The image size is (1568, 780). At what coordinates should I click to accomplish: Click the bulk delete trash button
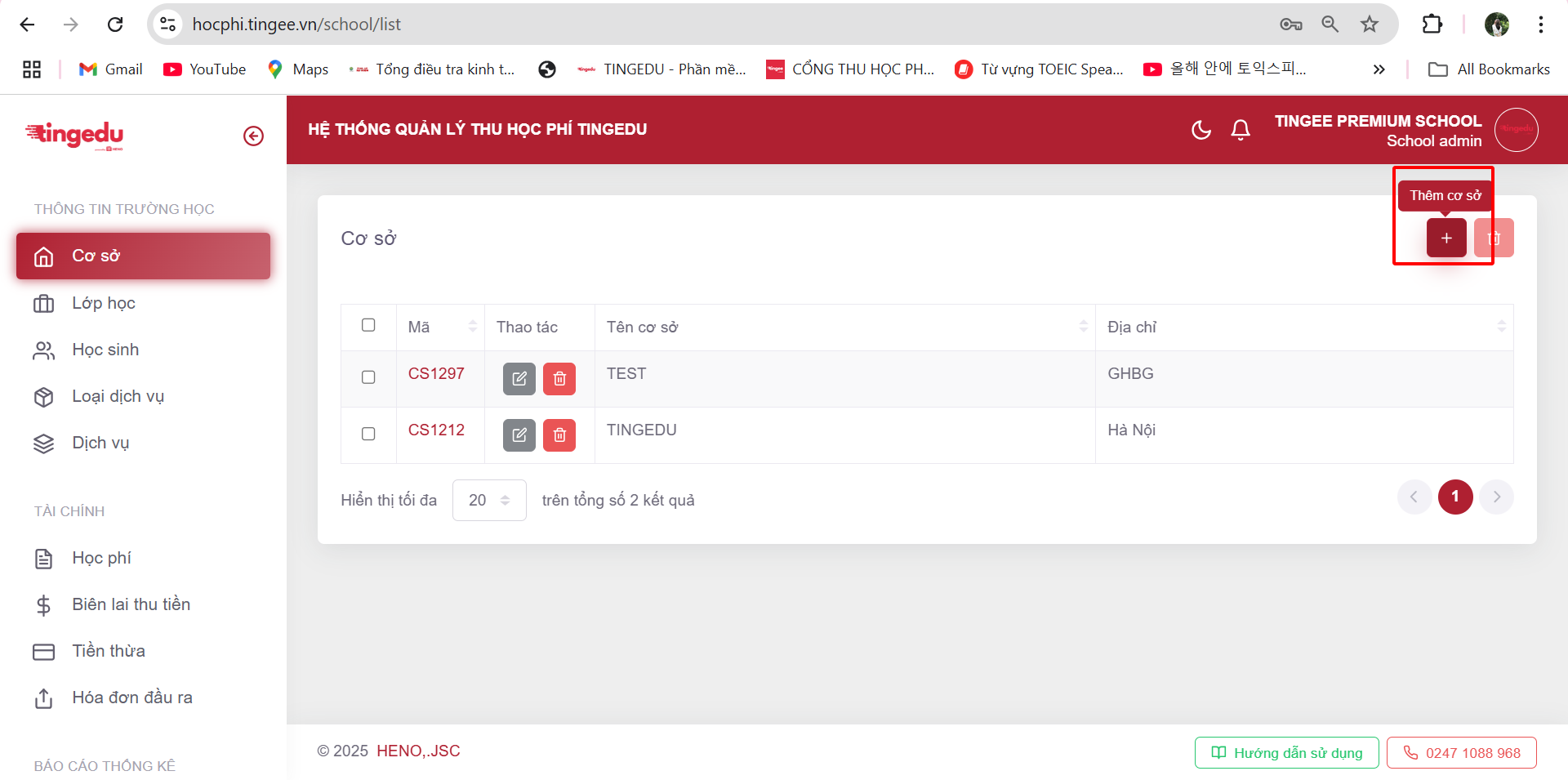[x=1494, y=238]
